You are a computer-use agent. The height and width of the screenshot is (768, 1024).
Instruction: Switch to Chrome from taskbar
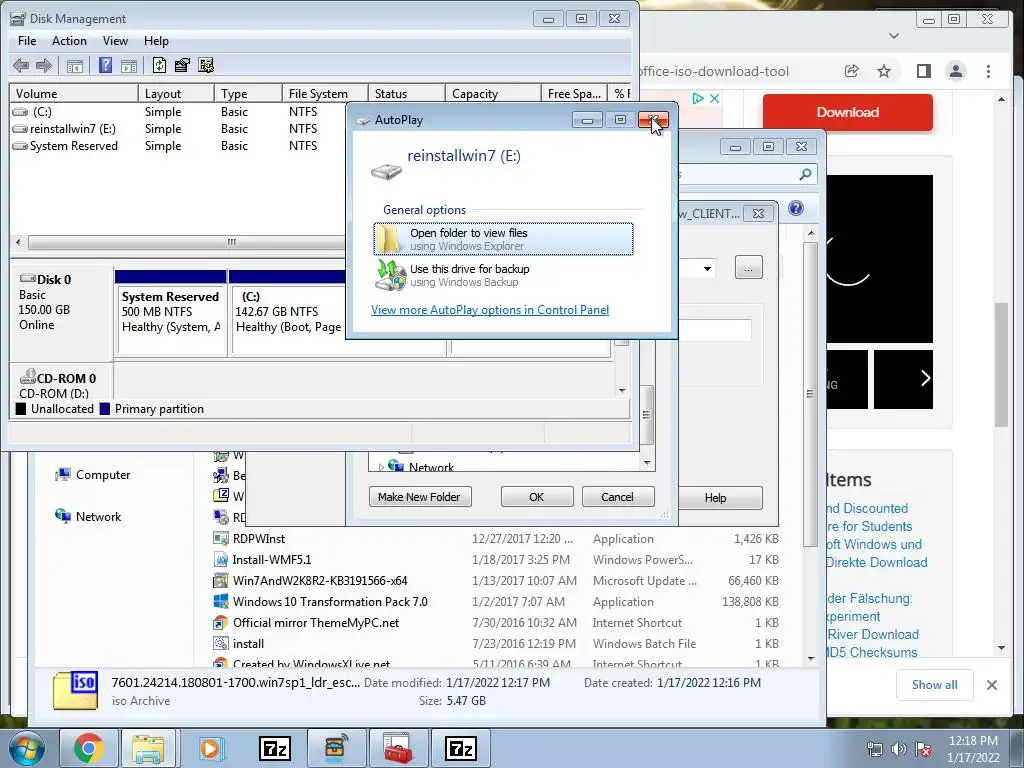point(89,748)
